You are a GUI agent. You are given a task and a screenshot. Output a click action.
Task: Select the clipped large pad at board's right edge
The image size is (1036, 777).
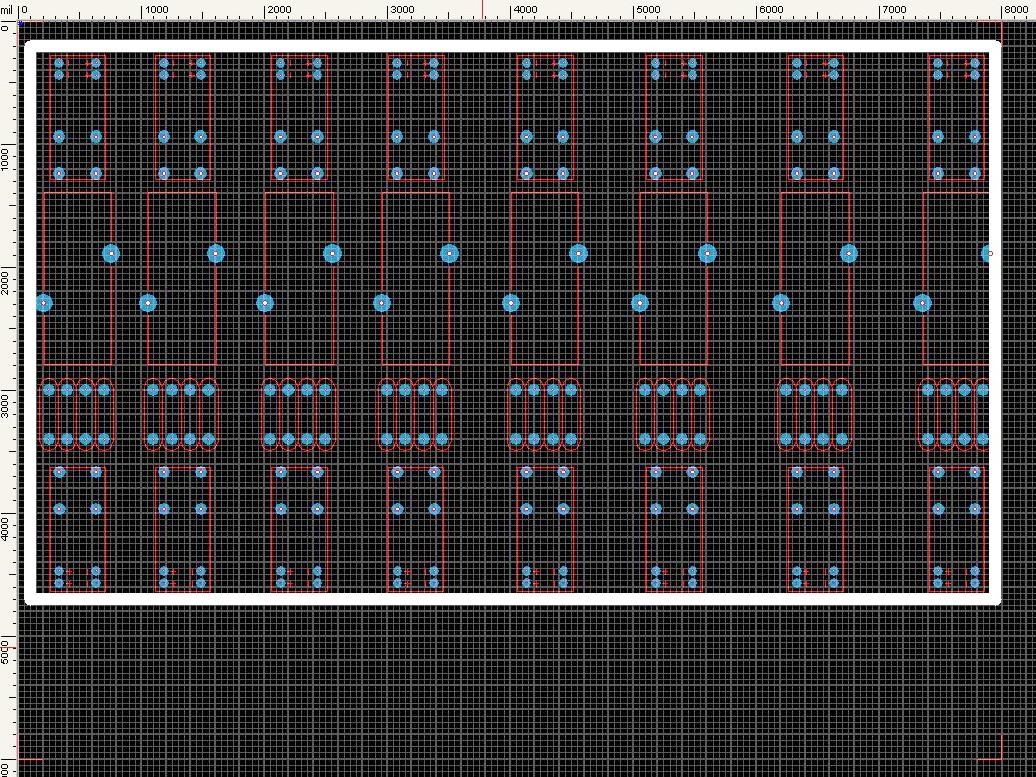(988, 254)
